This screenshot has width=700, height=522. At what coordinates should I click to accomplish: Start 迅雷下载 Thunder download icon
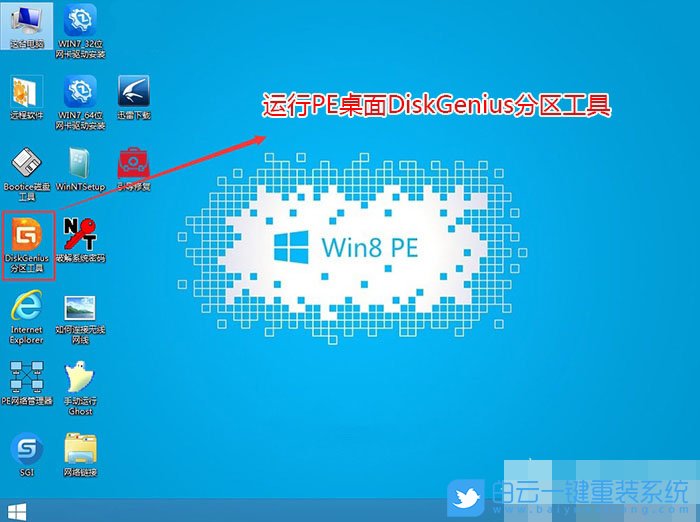(133, 93)
